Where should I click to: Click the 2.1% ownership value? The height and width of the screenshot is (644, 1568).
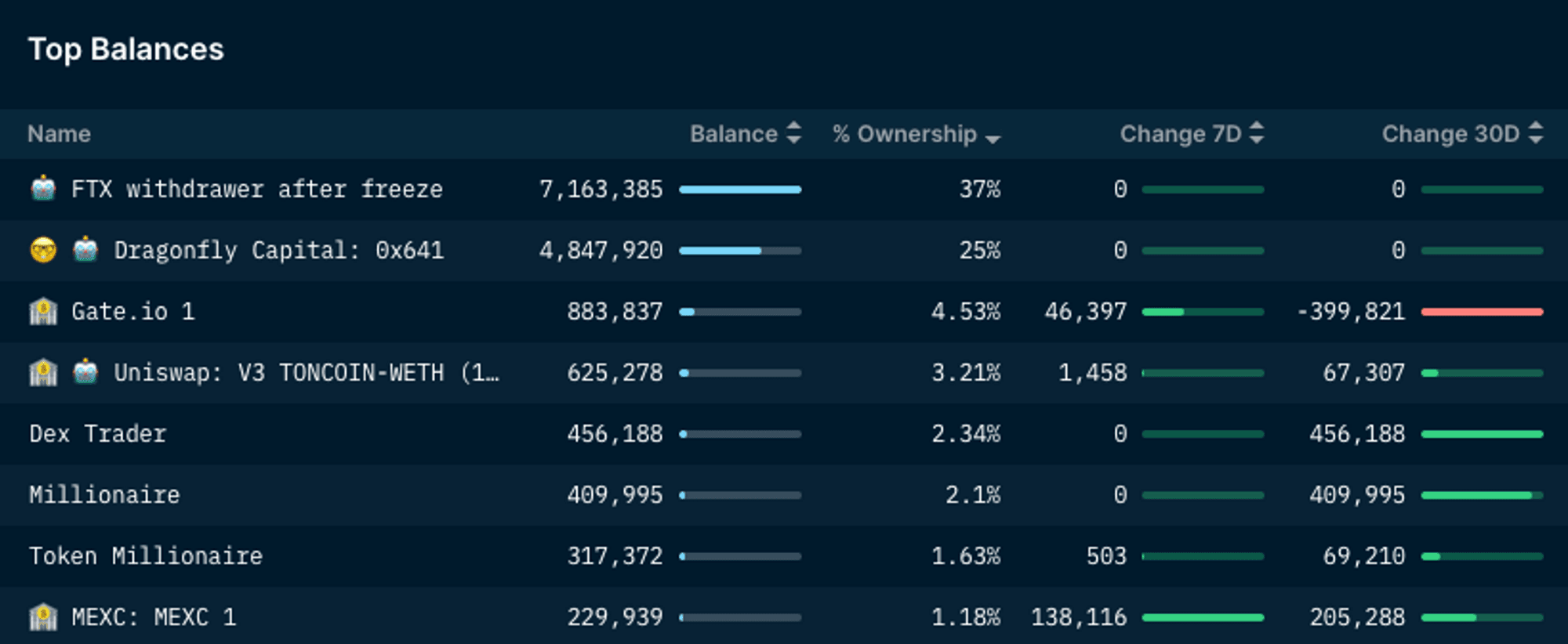tap(973, 494)
